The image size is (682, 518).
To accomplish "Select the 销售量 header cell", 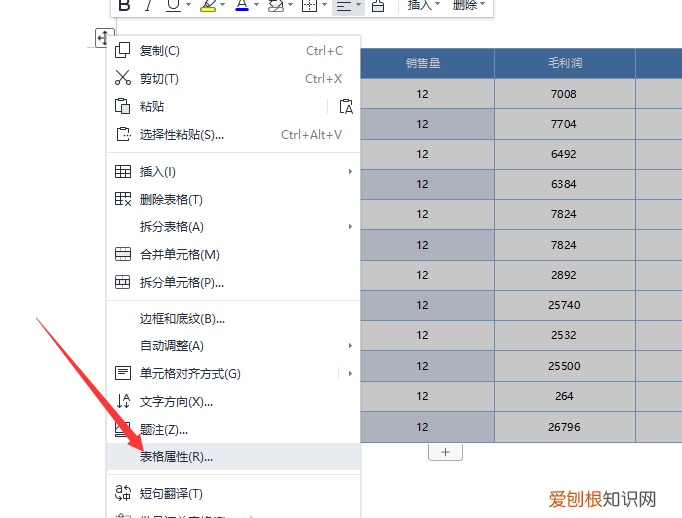I will click(428, 63).
